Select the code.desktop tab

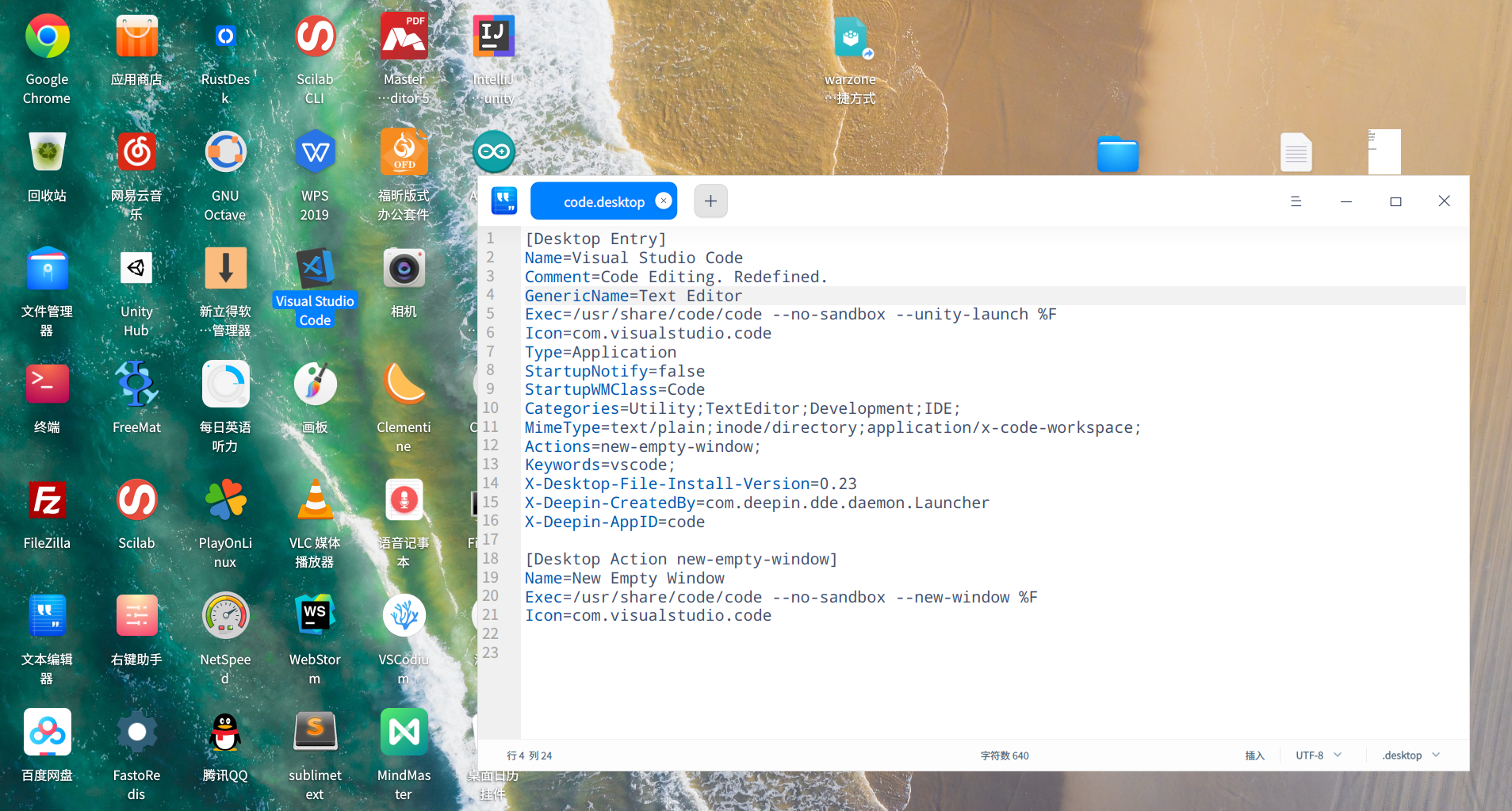[x=603, y=201]
